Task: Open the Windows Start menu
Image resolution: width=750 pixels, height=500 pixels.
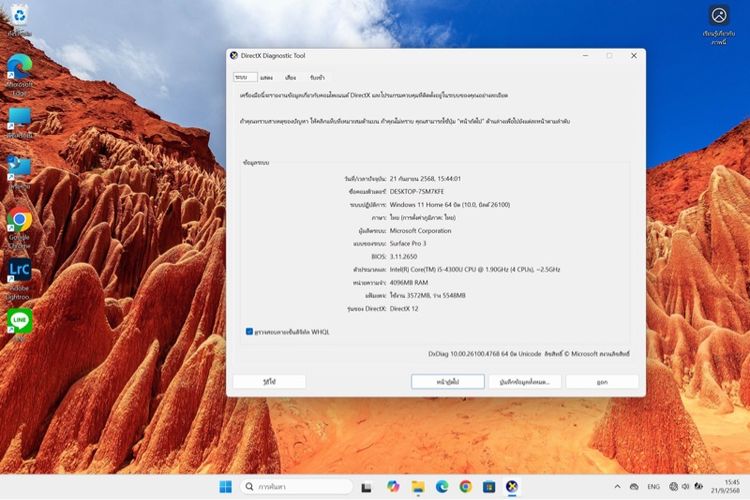Action: click(225, 487)
